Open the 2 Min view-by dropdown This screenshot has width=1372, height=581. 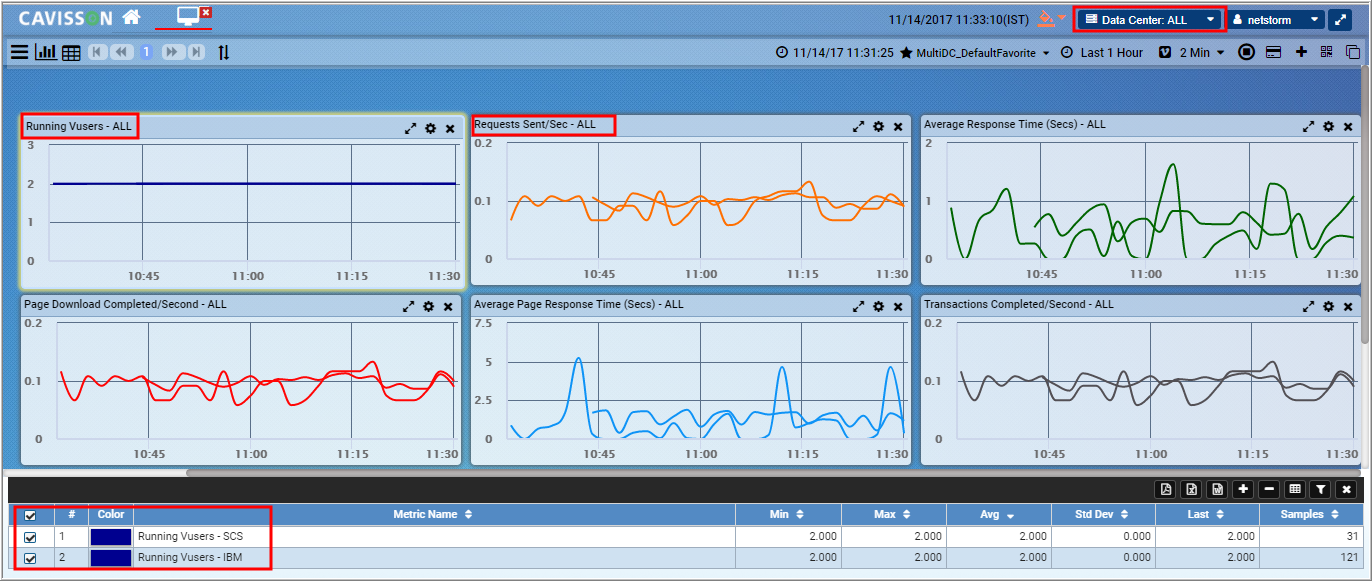click(x=1192, y=53)
